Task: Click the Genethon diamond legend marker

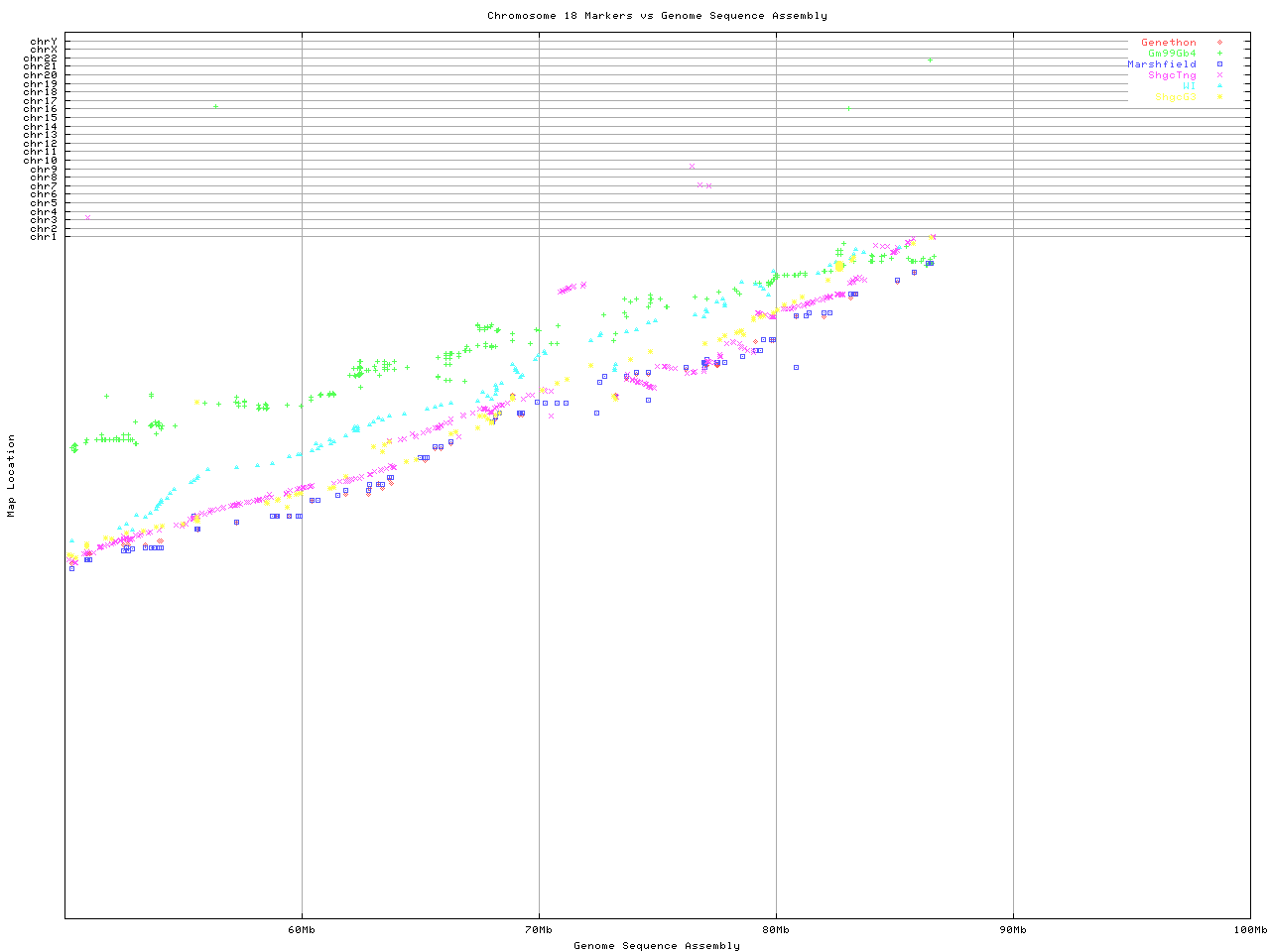Action: click(x=1218, y=43)
